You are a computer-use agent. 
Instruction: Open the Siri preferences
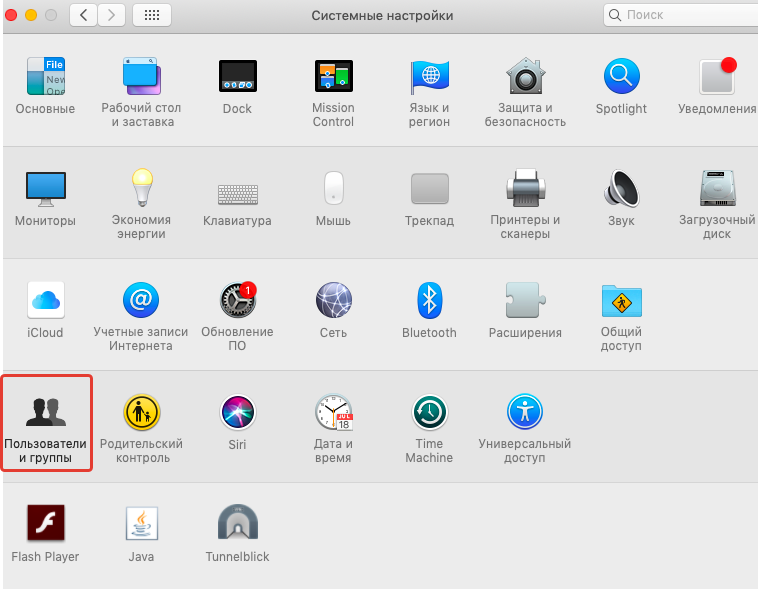(237, 412)
